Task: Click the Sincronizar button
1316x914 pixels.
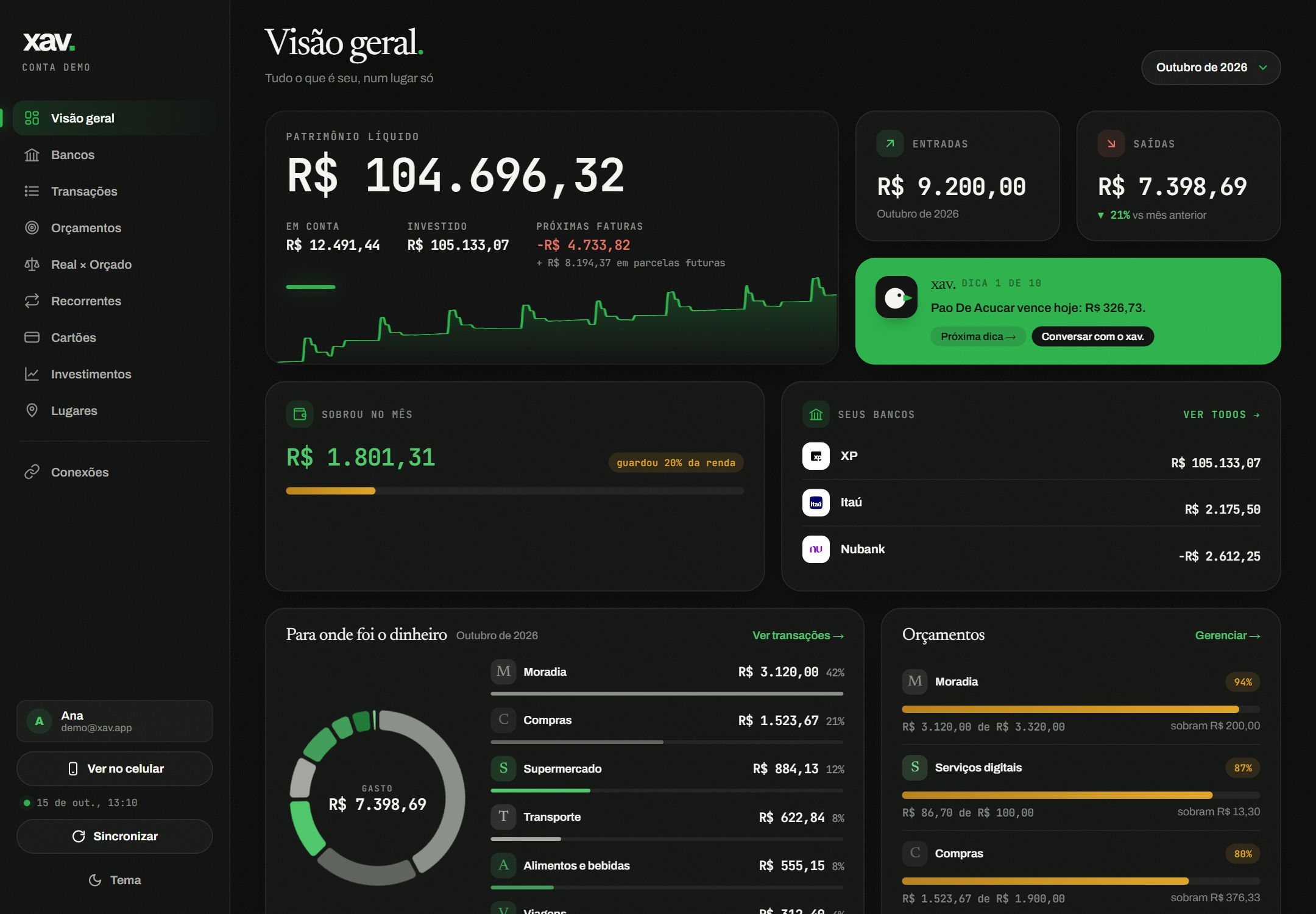Action: point(115,836)
